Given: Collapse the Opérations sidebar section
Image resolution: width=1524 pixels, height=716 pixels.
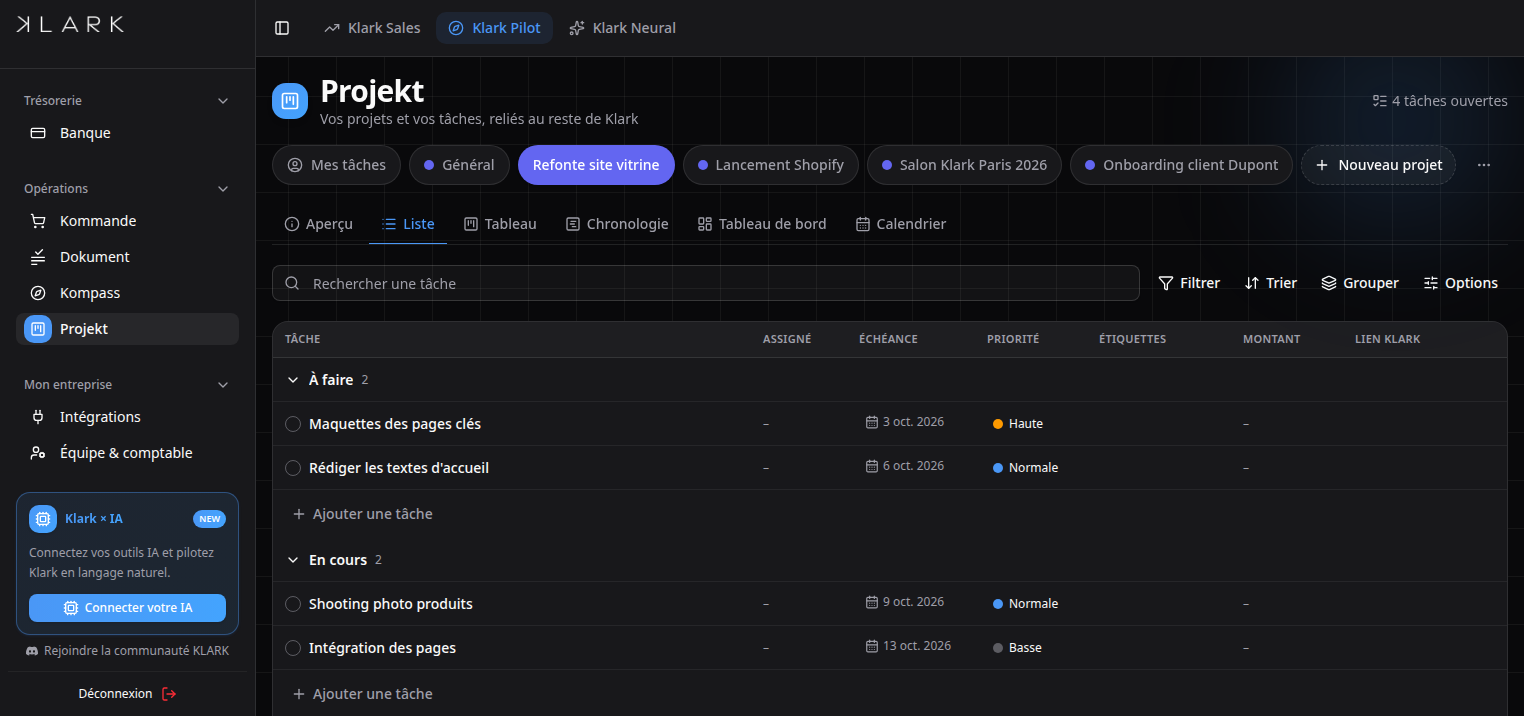Looking at the screenshot, I should click(x=223, y=189).
